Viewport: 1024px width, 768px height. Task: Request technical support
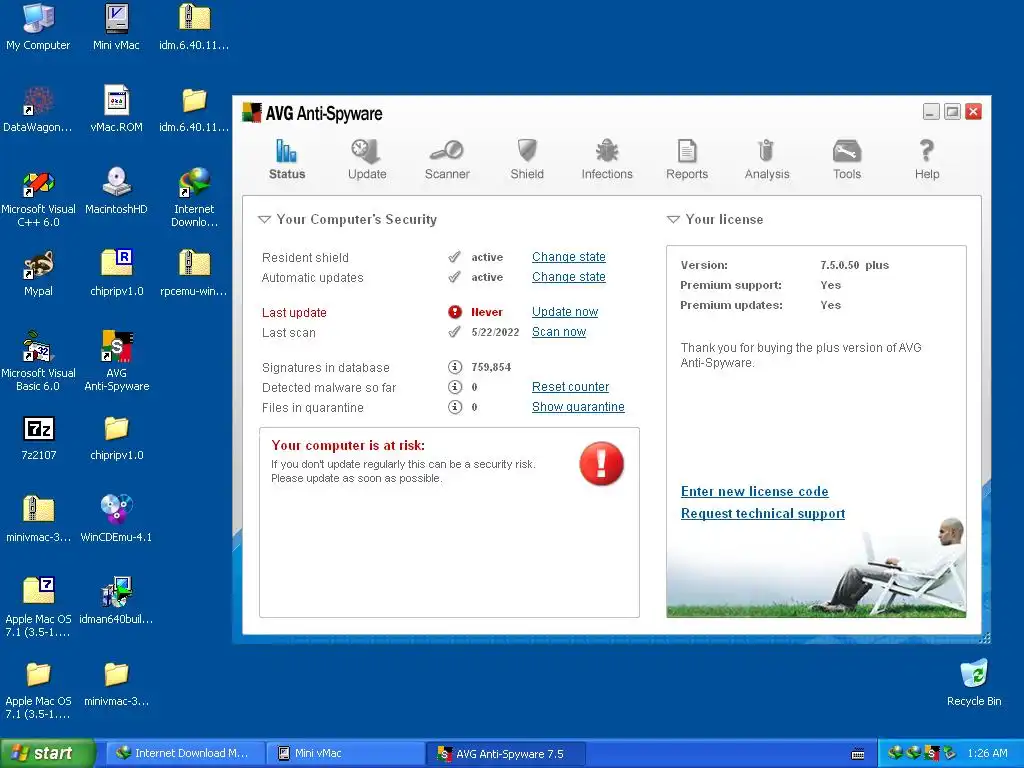(x=763, y=513)
